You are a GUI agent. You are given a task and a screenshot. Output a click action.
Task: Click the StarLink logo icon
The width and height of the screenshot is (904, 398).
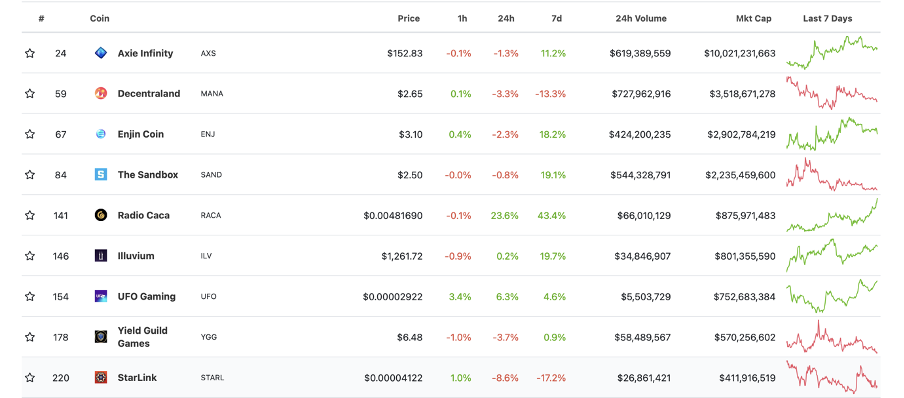click(x=101, y=378)
